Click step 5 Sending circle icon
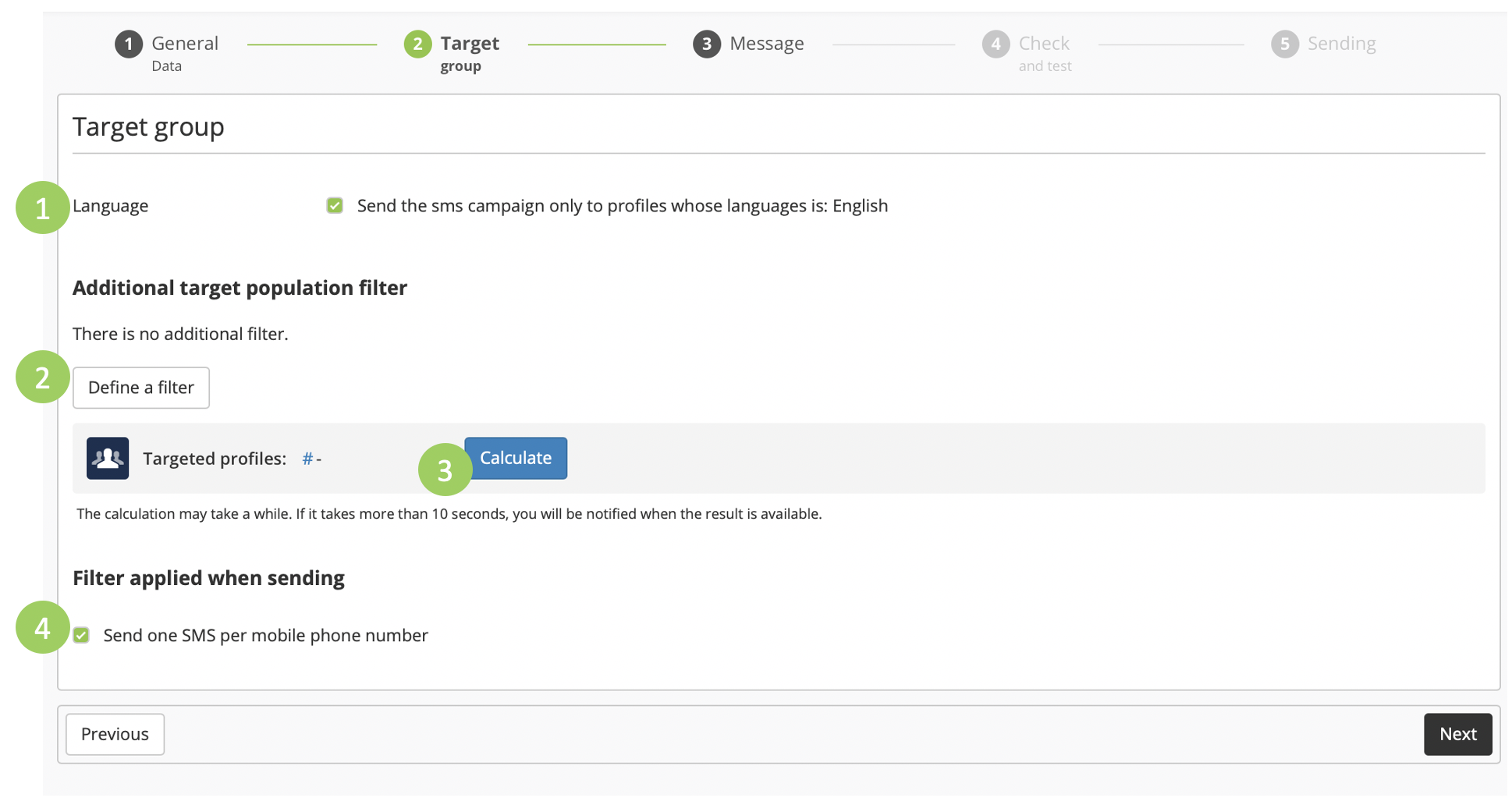The width and height of the screenshot is (1512, 805). [x=1284, y=44]
